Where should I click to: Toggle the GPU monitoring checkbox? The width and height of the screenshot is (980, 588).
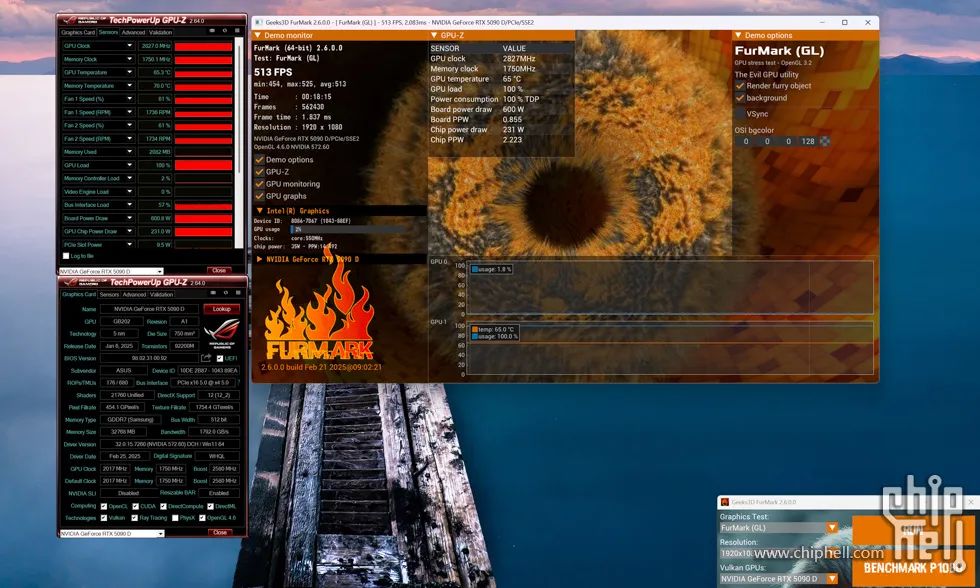click(x=259, y=184)
